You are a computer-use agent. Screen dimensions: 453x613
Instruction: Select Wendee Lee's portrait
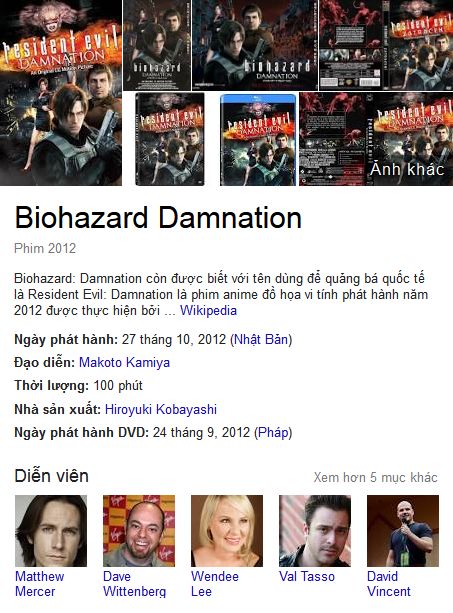point(227,531)
